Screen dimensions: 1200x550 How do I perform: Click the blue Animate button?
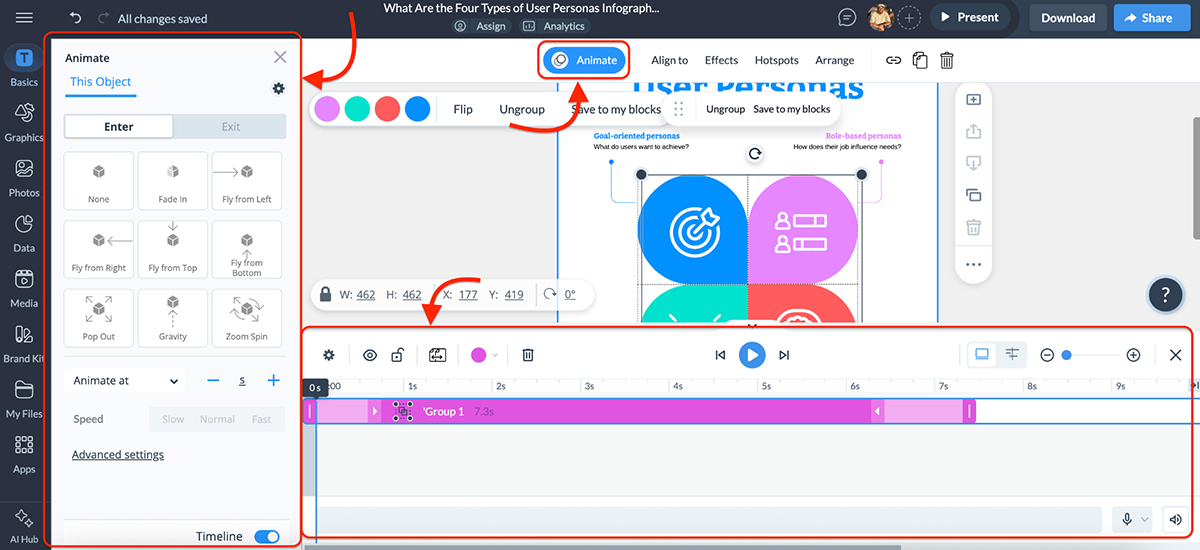pyautogui.click(x=585, y=60)
